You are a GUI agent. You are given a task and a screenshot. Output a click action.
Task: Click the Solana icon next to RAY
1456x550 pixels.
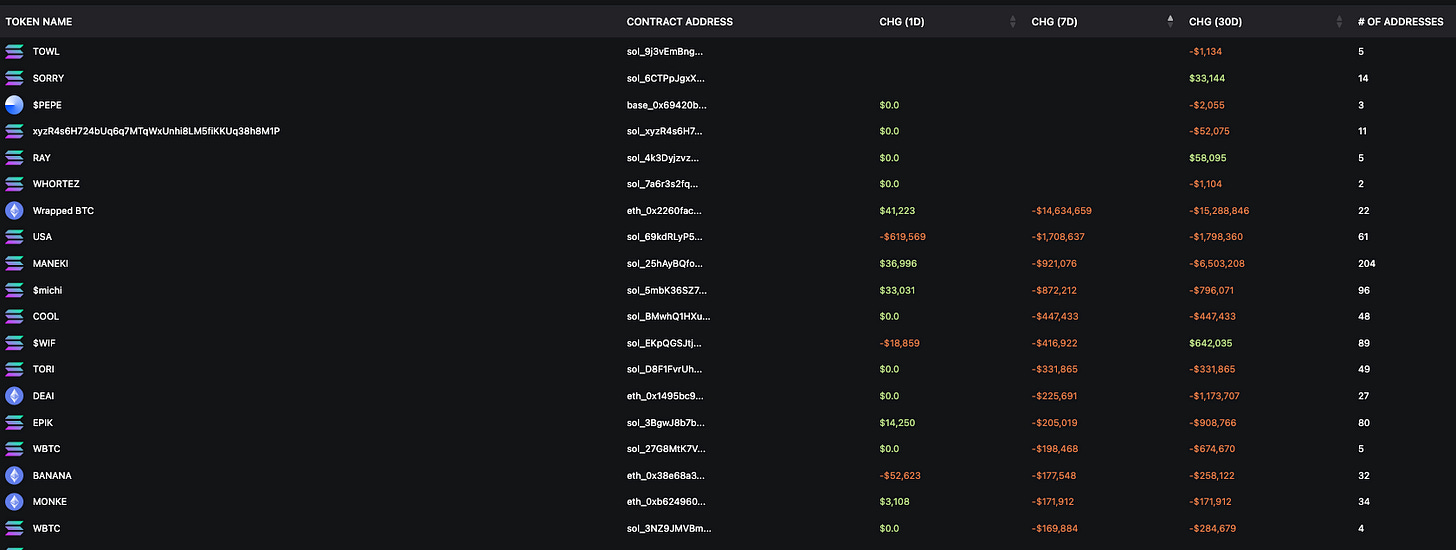tap(14, 158)
